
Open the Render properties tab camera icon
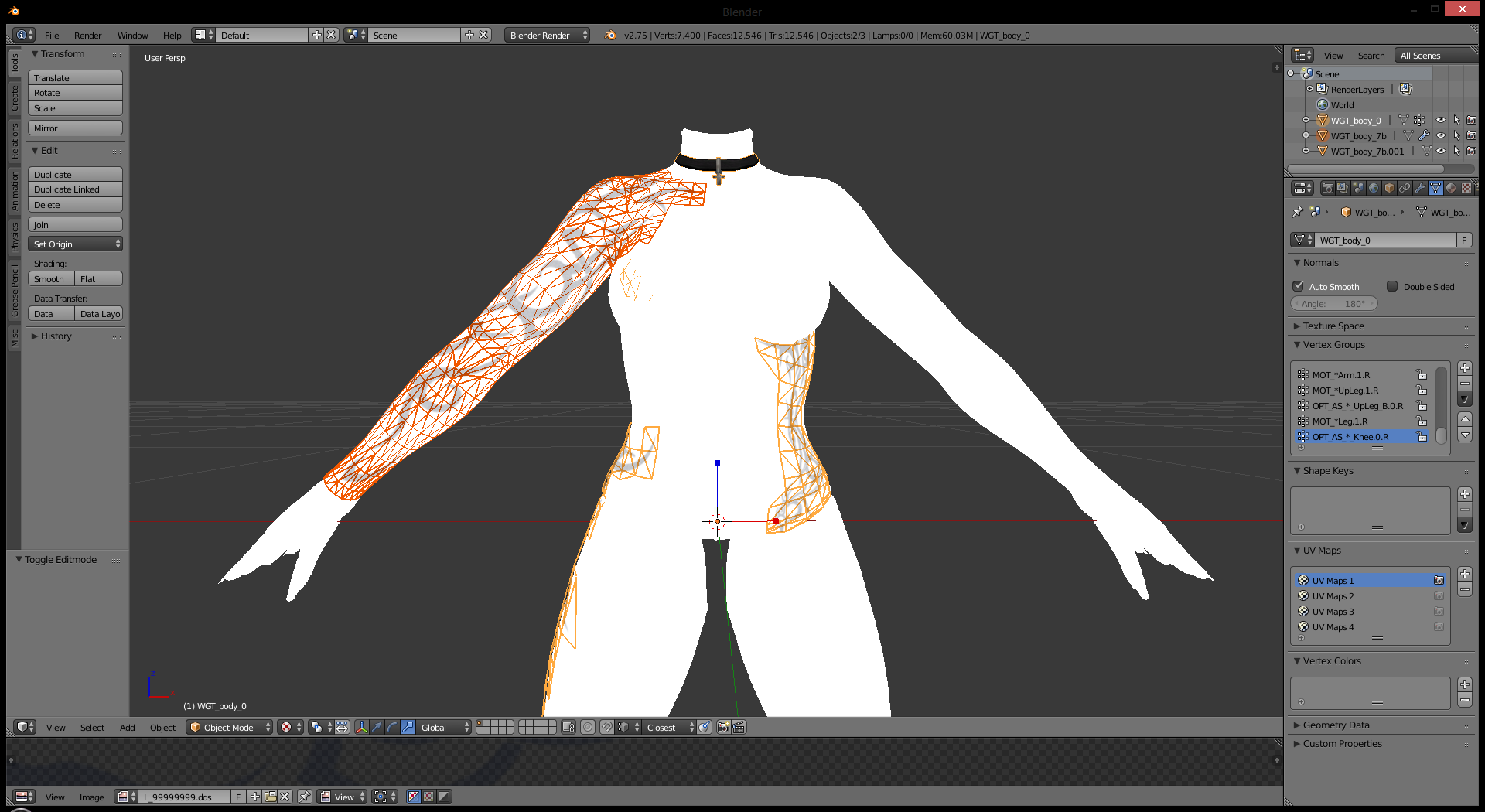[1327, 188]
